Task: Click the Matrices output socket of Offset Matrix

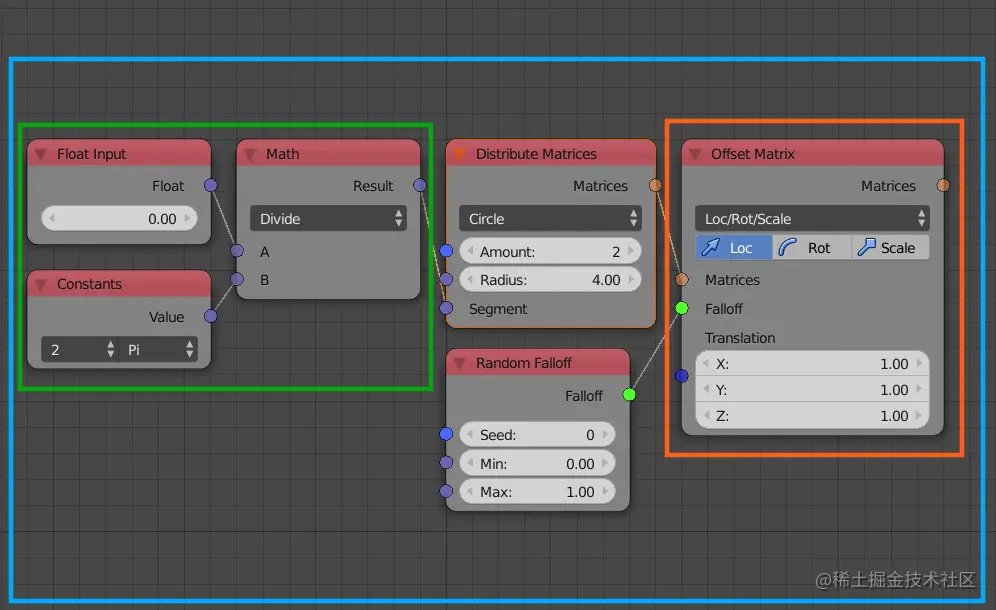Action: (x=943, y=185)
